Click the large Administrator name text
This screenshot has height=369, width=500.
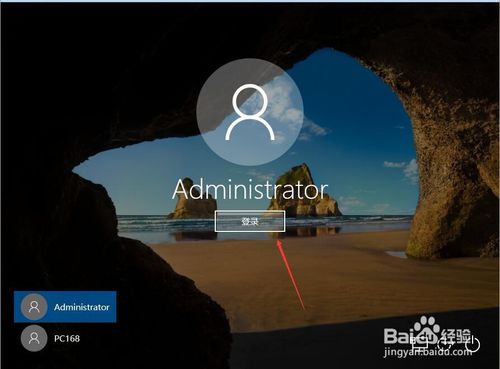(250, 189)
